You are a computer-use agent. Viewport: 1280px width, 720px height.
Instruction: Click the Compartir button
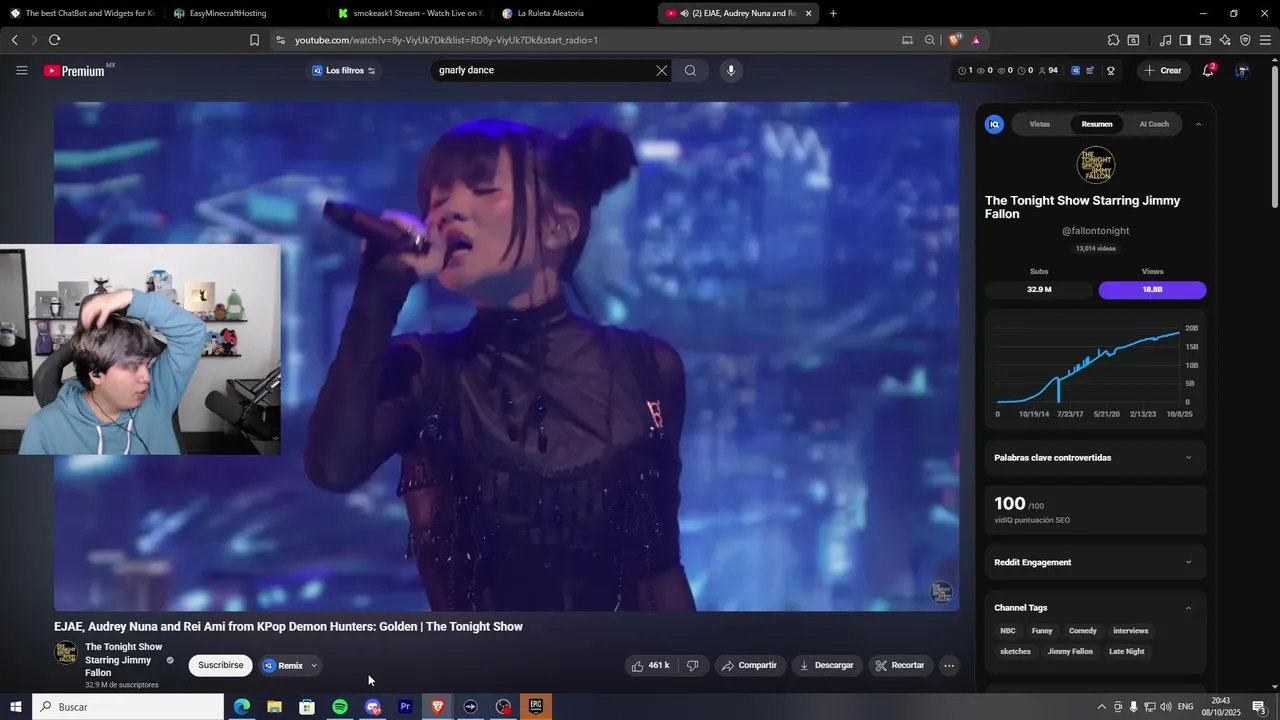[x=749, y=665]
